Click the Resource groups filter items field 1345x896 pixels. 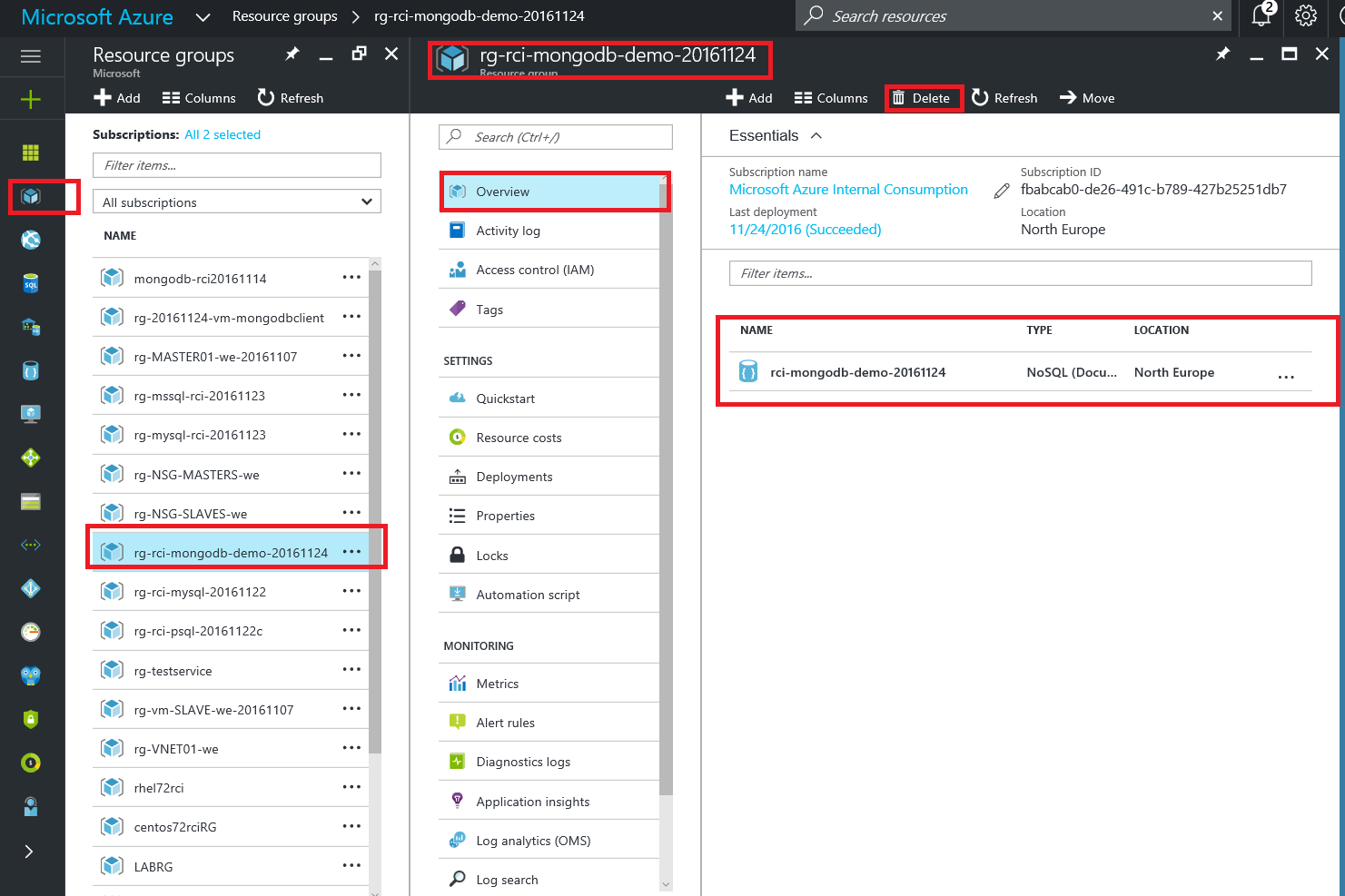(237, 165)
